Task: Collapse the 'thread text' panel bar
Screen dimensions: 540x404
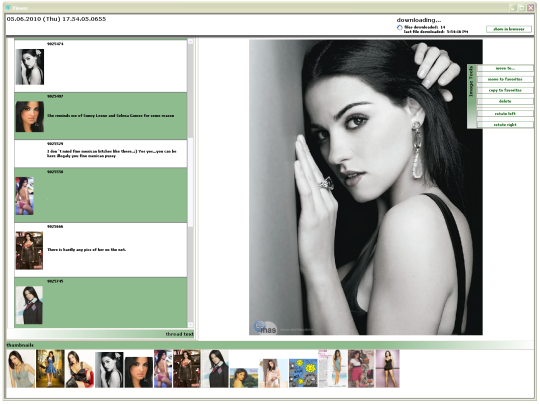Action: (100, 334)
